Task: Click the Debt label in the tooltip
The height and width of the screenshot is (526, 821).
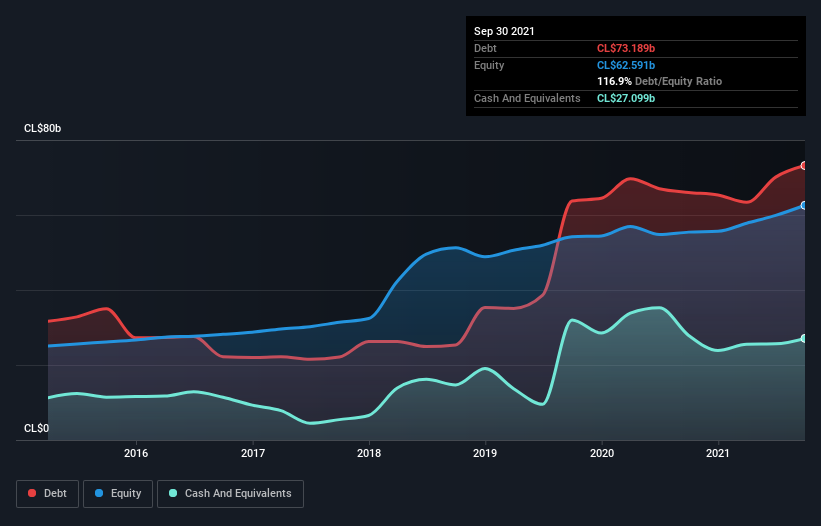Action: 485,48
